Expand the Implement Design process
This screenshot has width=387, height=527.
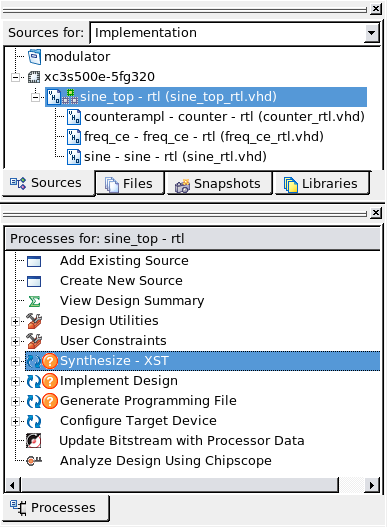pyautogui.click(x=15, y=381)
